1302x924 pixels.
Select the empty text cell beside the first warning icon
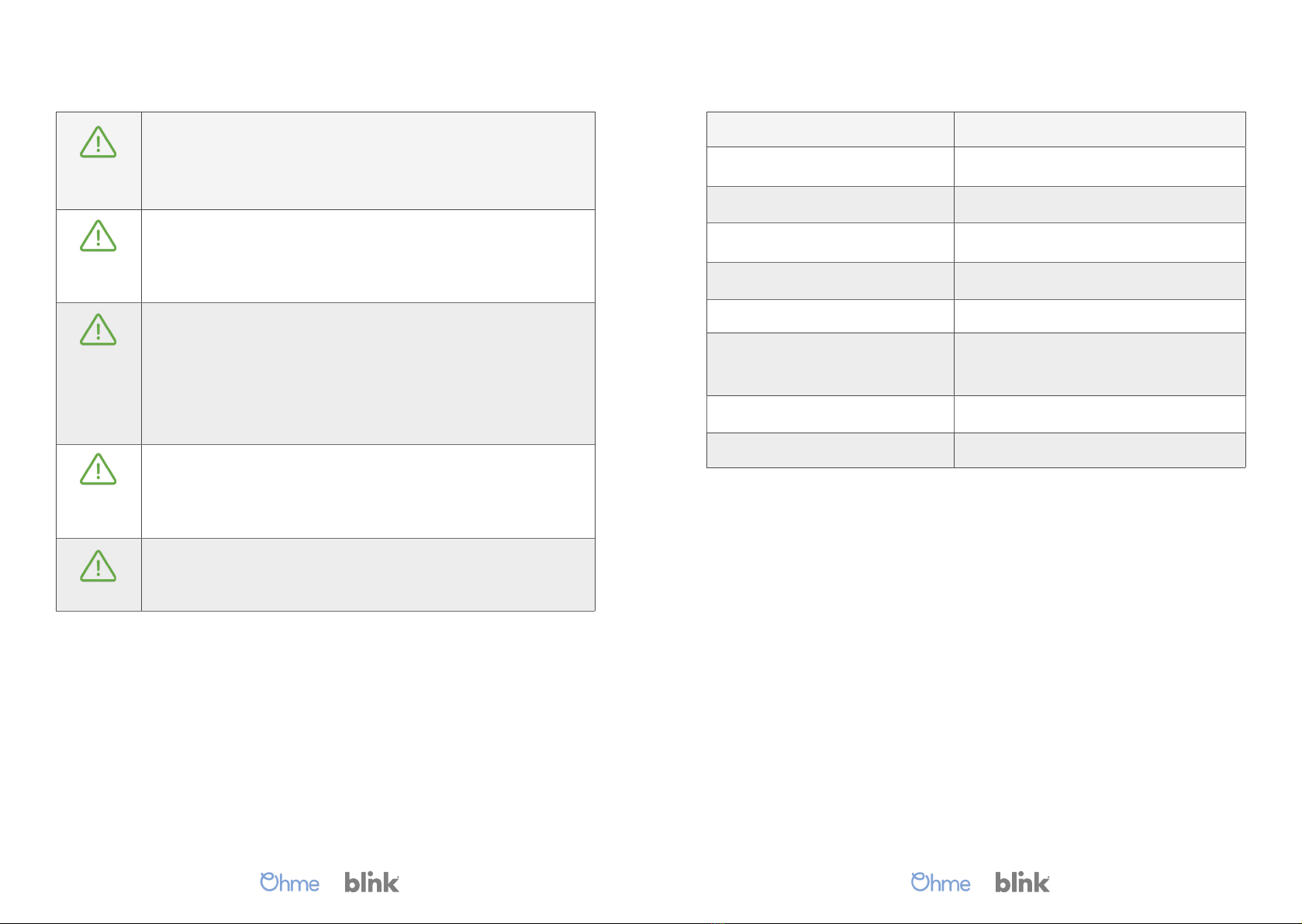[x=368, y=160]
